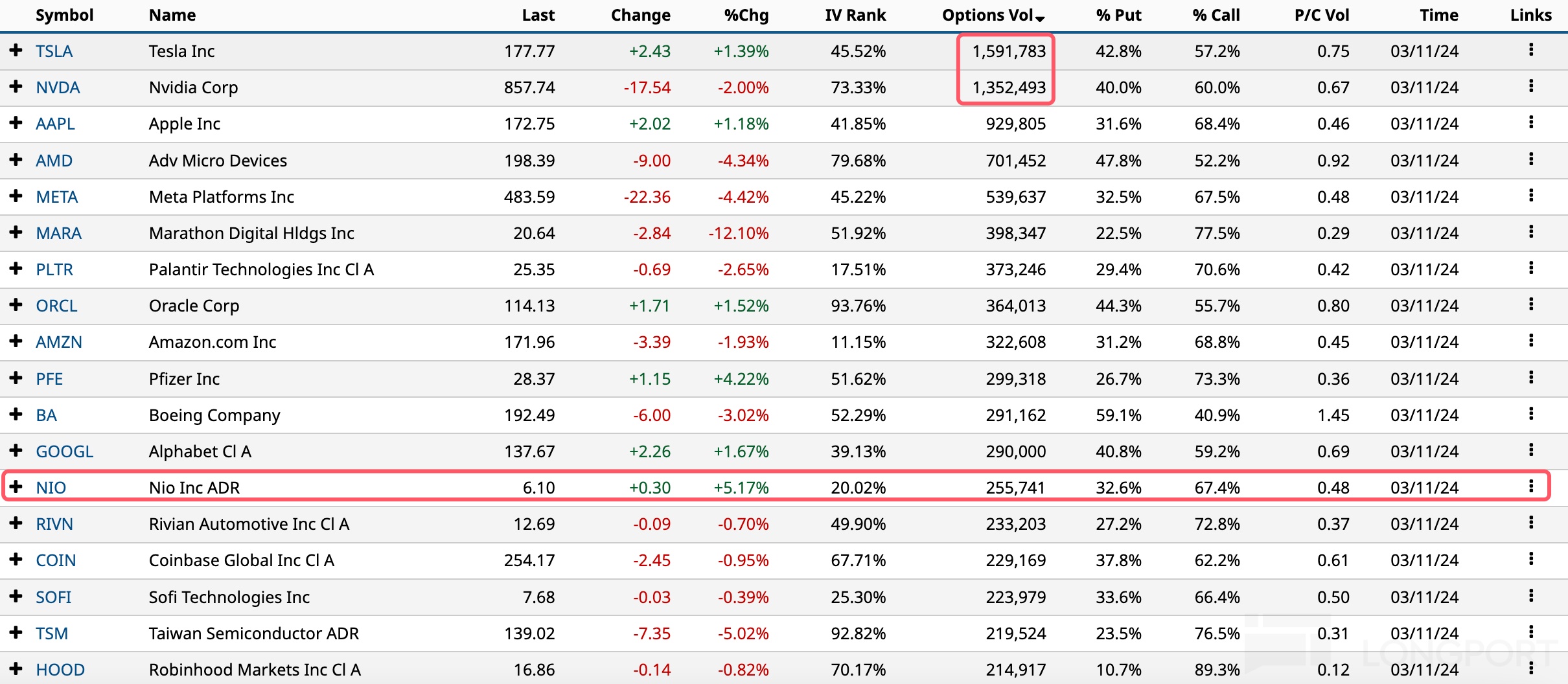The height and width of the screenshot is (684, 1568).
Task: Click the AMZN ticker link
Action: coord(59,342)
